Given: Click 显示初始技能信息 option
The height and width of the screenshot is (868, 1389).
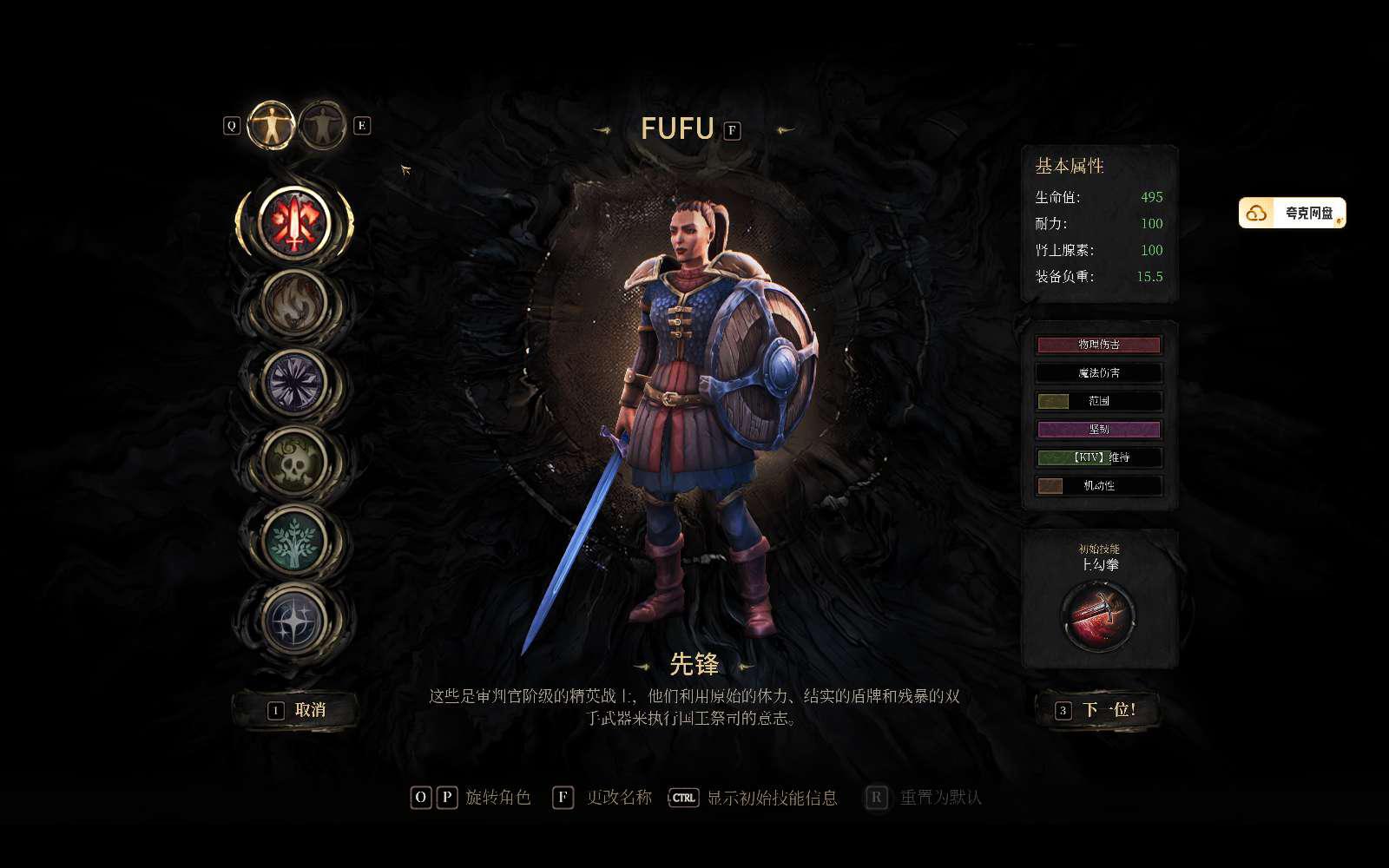Looking at the screenshot, I should point(772,797).
